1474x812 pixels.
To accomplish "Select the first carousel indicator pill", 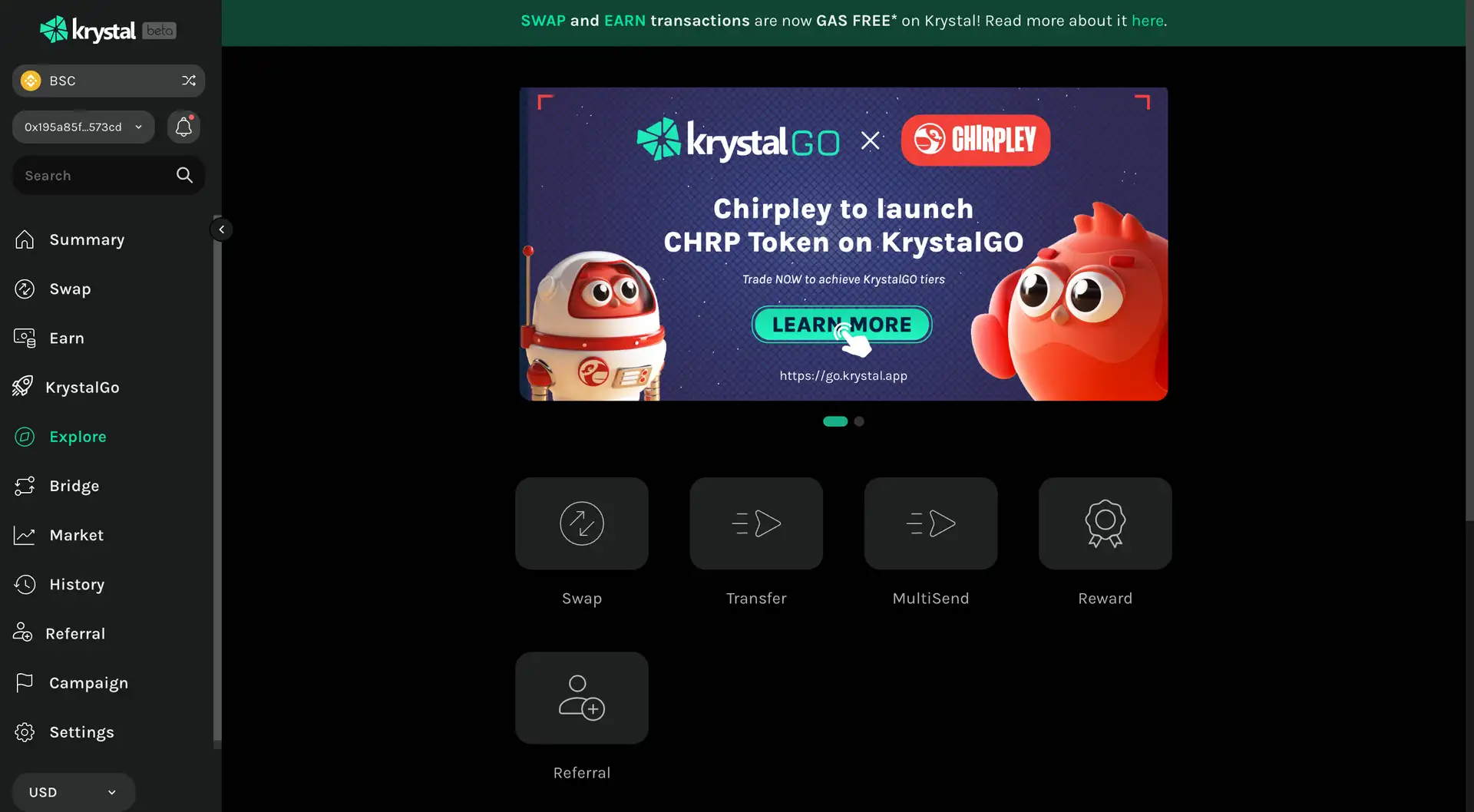I will [834, 421].
